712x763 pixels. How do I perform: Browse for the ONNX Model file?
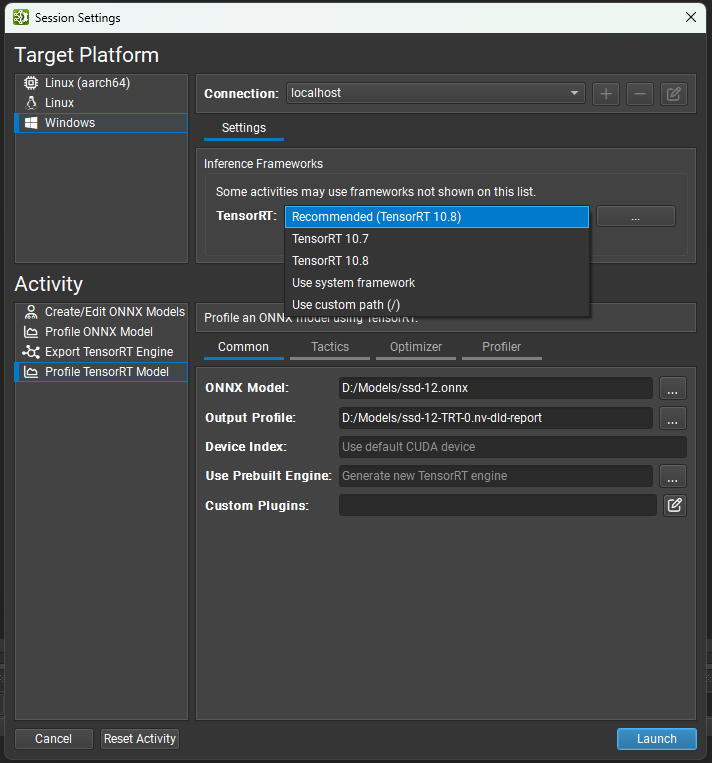pyautogui.click(x=673, y=388)
